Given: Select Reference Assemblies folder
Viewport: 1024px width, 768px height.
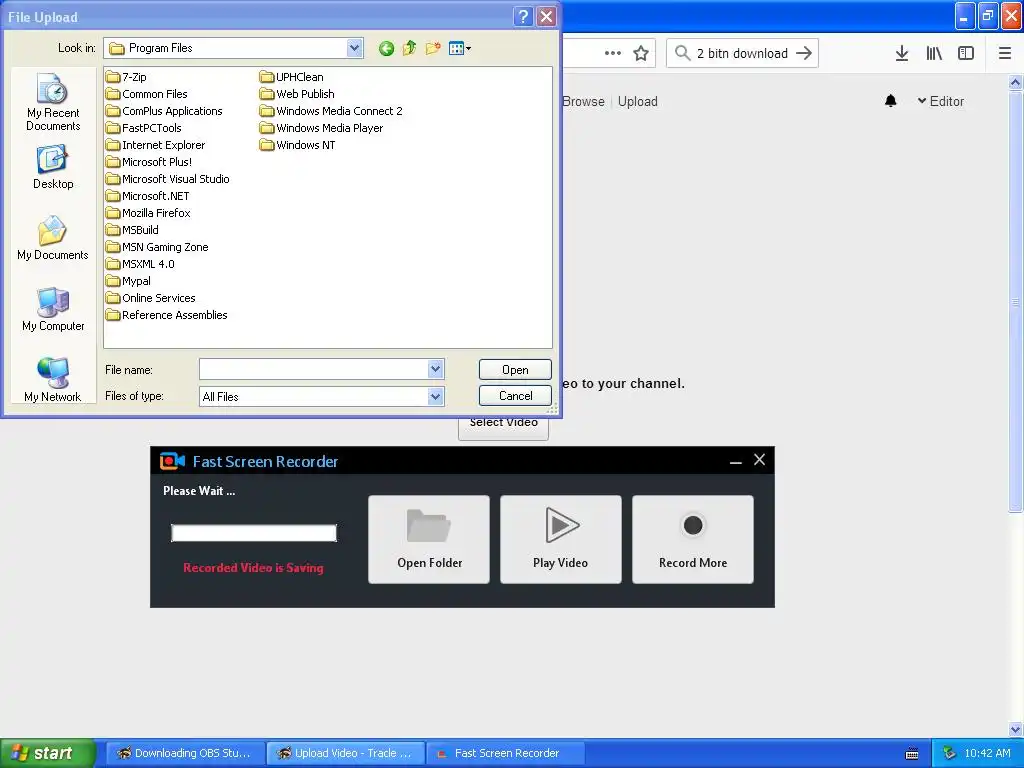Looking at the screenshot, I should (x=167, y=315).
